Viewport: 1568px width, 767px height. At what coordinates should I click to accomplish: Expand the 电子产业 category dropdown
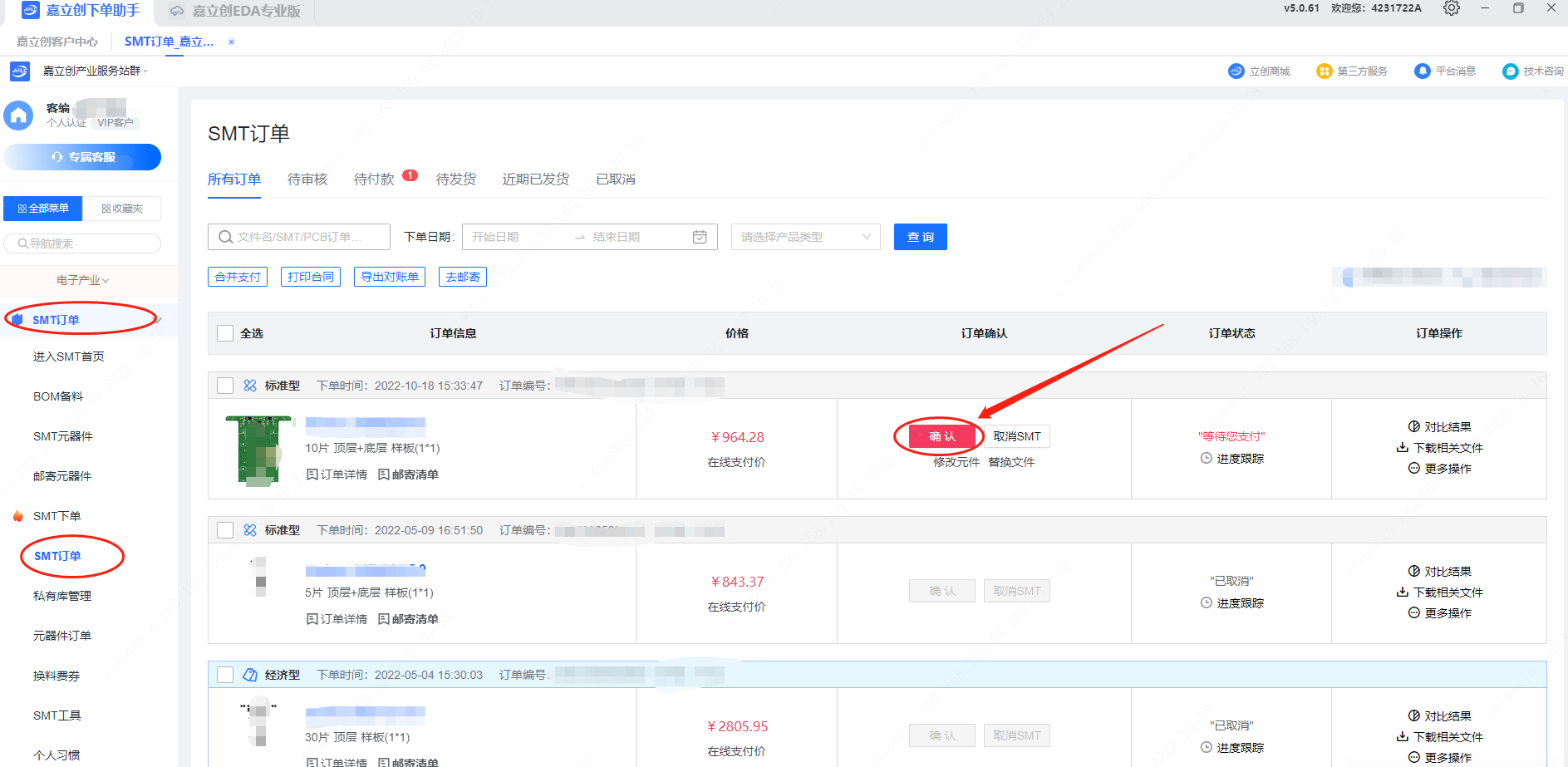coord(83,281)
